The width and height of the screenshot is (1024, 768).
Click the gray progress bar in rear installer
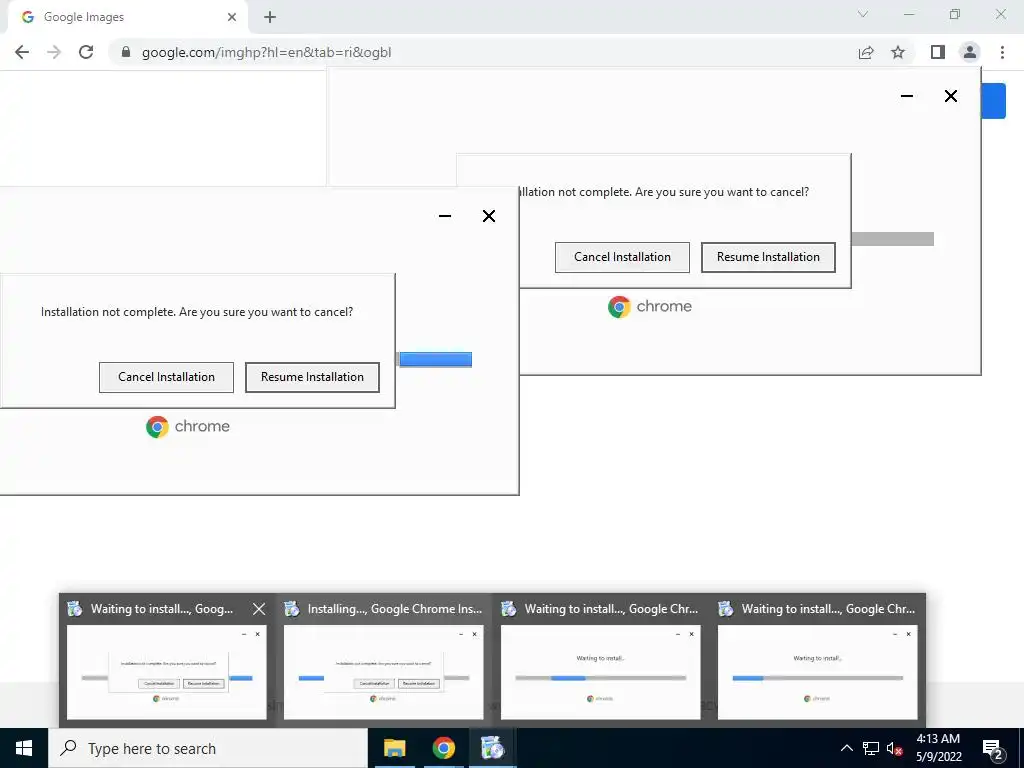point(893,239)
